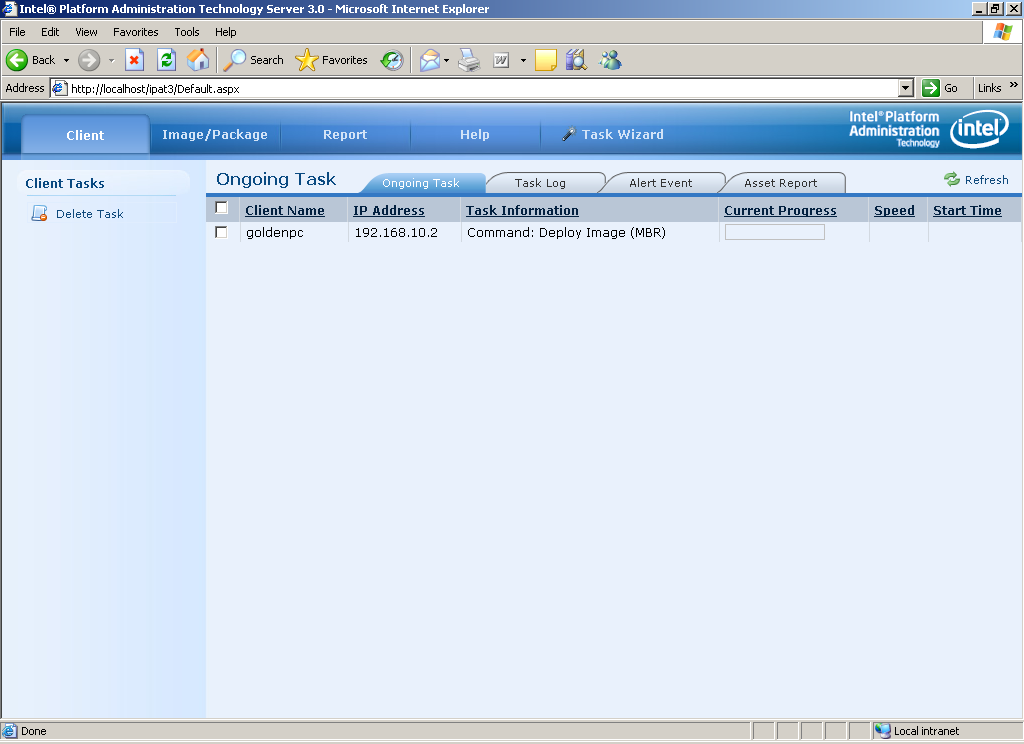Open the Research books icon
The width and height of the screenshot is (1024, 744).
(576, 60)
